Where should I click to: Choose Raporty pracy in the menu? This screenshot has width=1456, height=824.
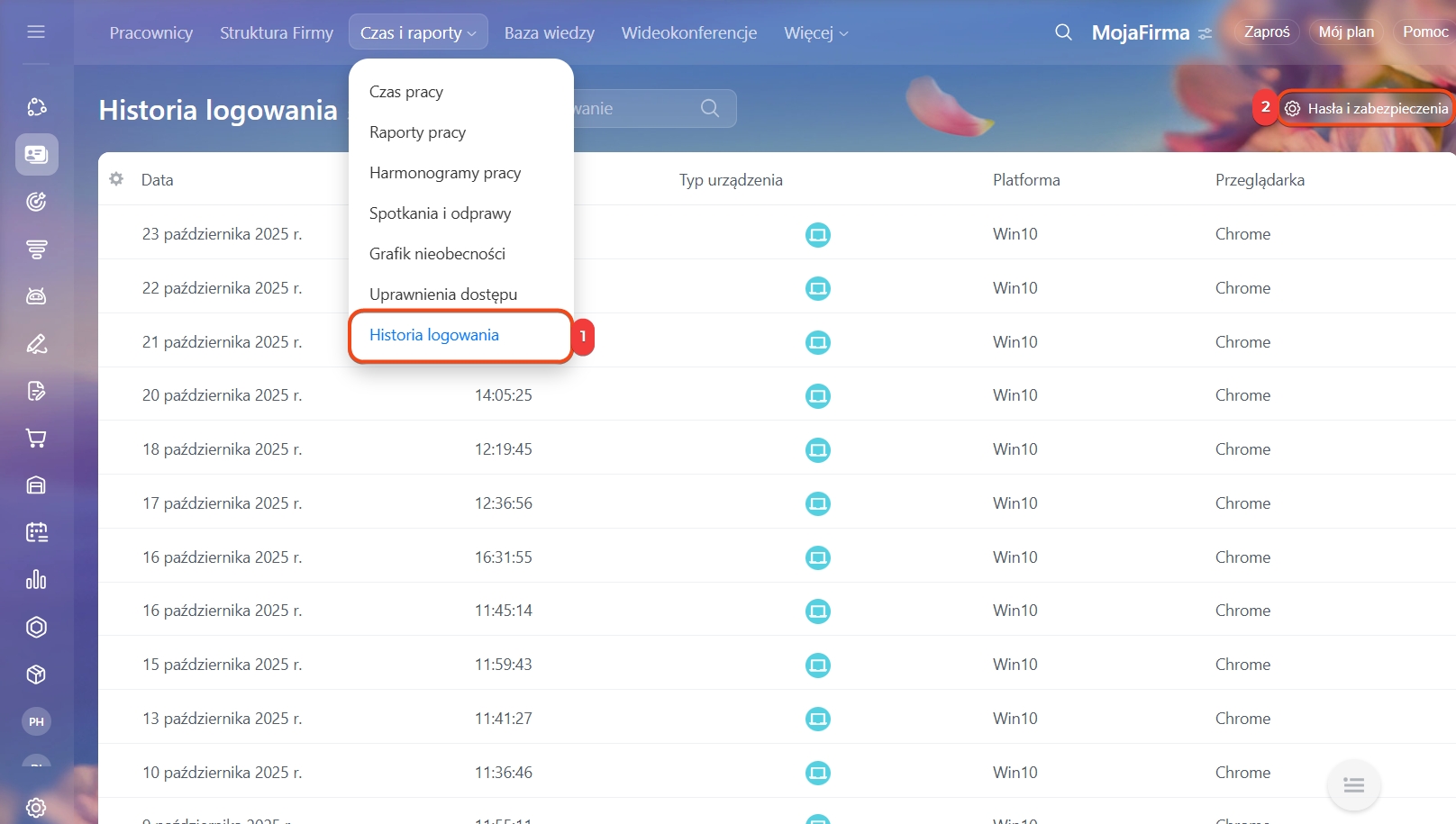pos(417,132)
